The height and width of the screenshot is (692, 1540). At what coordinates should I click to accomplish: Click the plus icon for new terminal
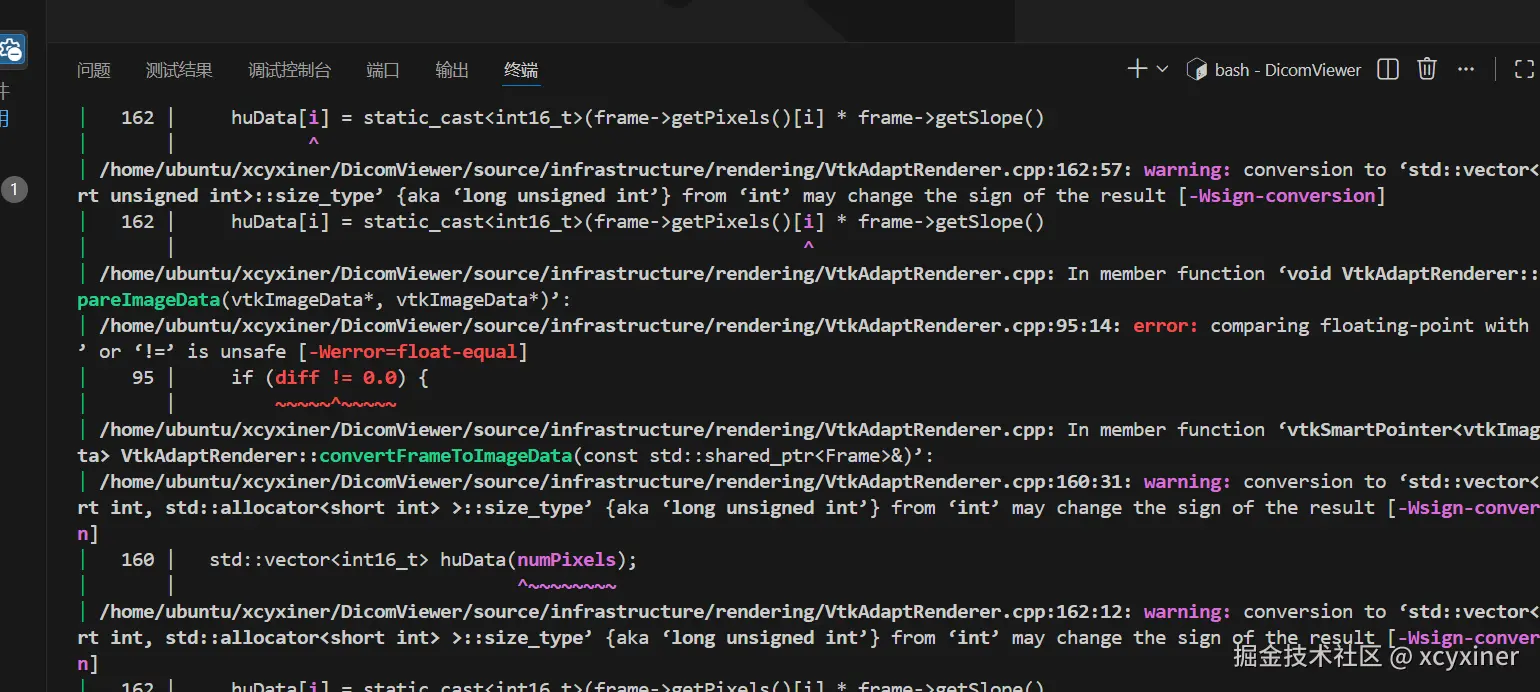(1137, 69)
